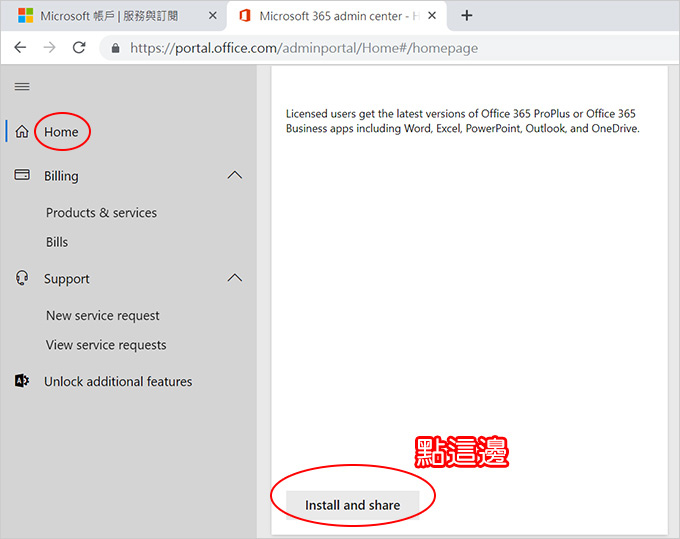
Task: Collapse the Support section chevron
Action: 235,278
